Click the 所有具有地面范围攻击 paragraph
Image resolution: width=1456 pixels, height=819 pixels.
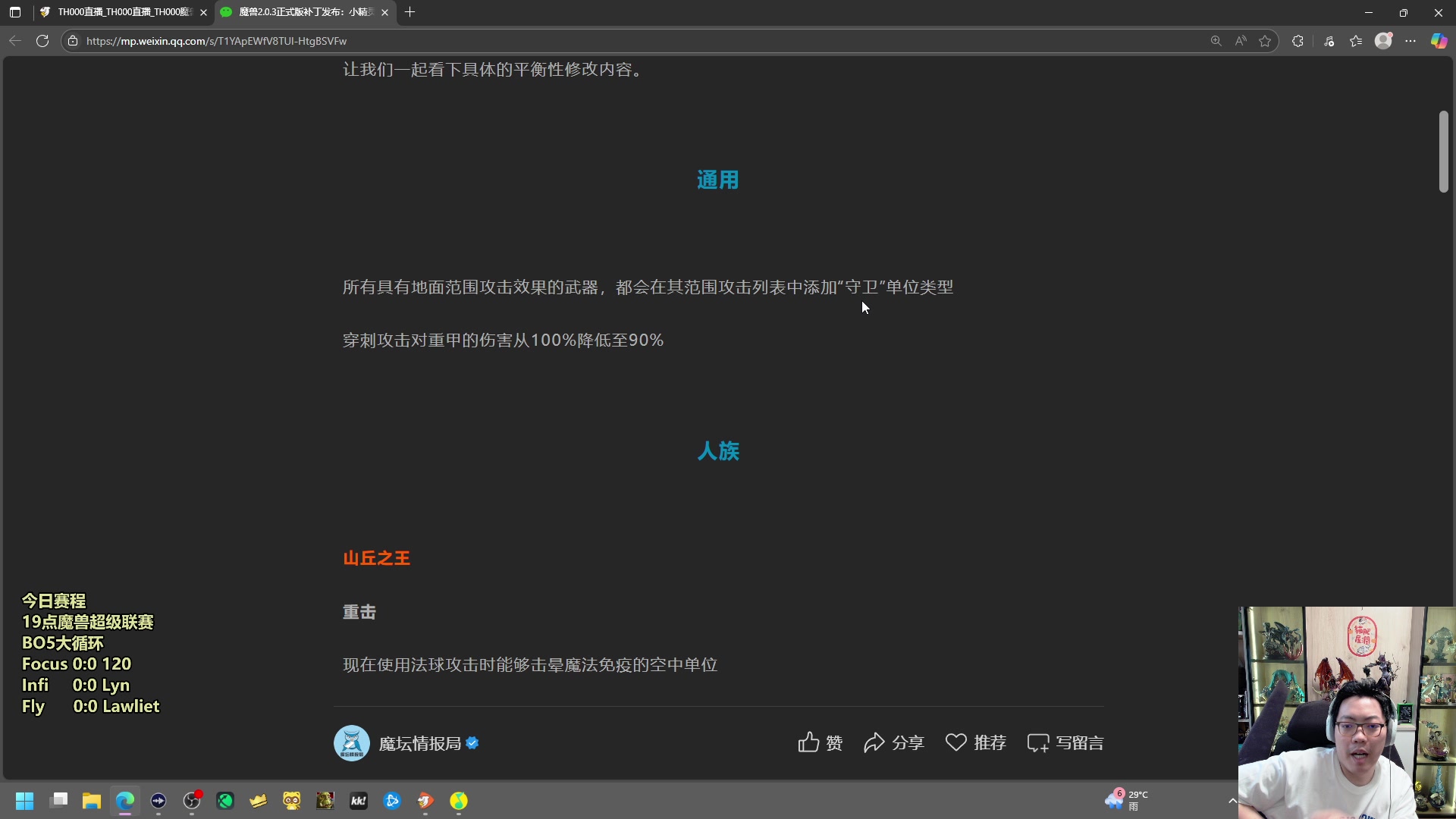pos(648,287)
